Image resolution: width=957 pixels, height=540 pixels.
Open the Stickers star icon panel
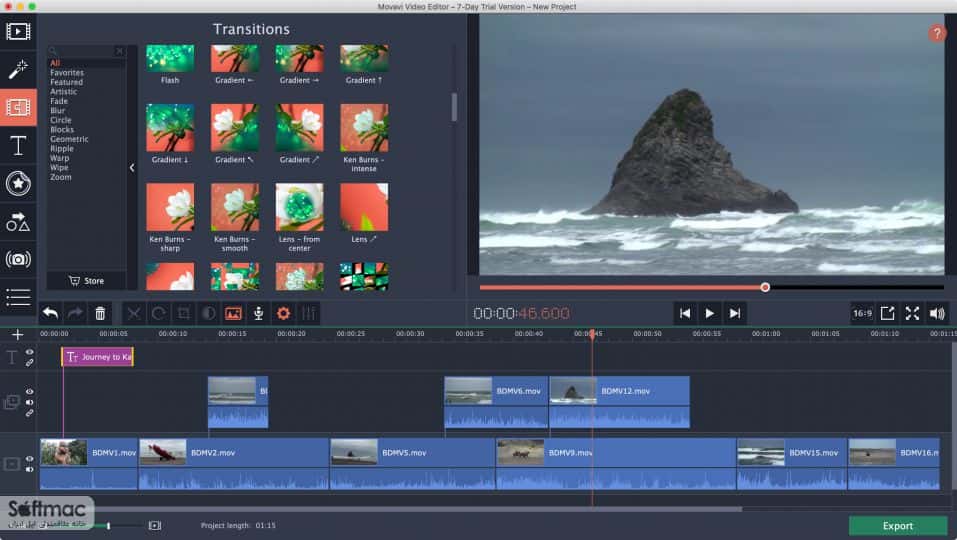click(18, 183)
